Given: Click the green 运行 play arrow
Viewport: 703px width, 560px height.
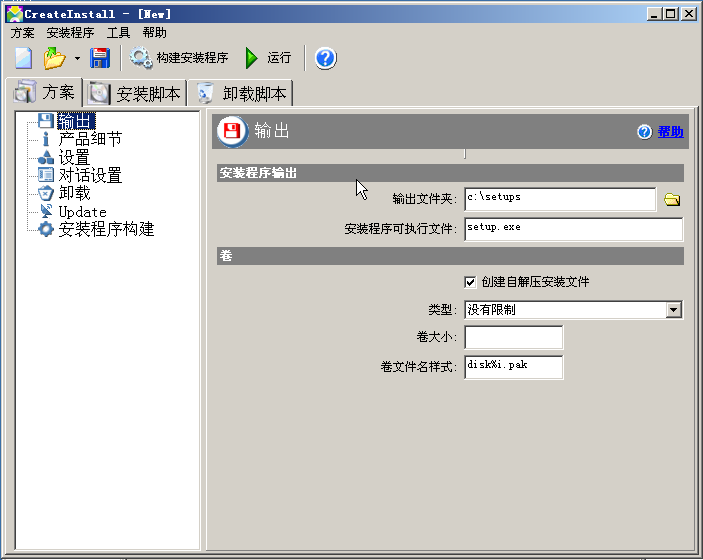Looking at the screenshot, I should coord(251,58).
